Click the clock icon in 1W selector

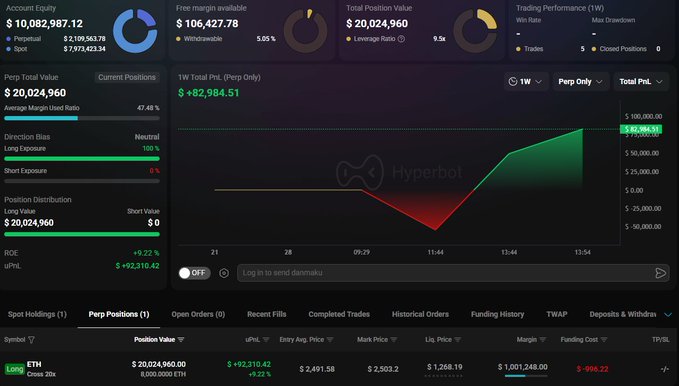click(x=513, y=81)
